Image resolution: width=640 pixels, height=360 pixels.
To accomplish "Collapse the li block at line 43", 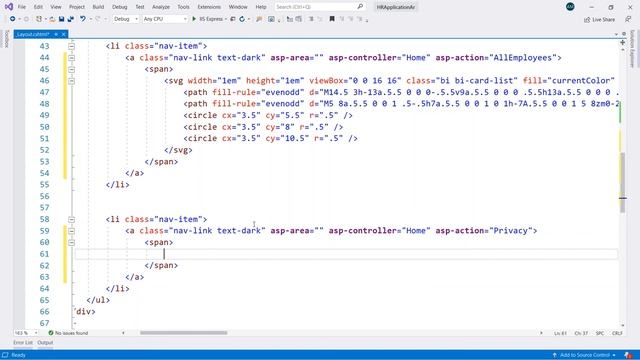I will point(71,46).
